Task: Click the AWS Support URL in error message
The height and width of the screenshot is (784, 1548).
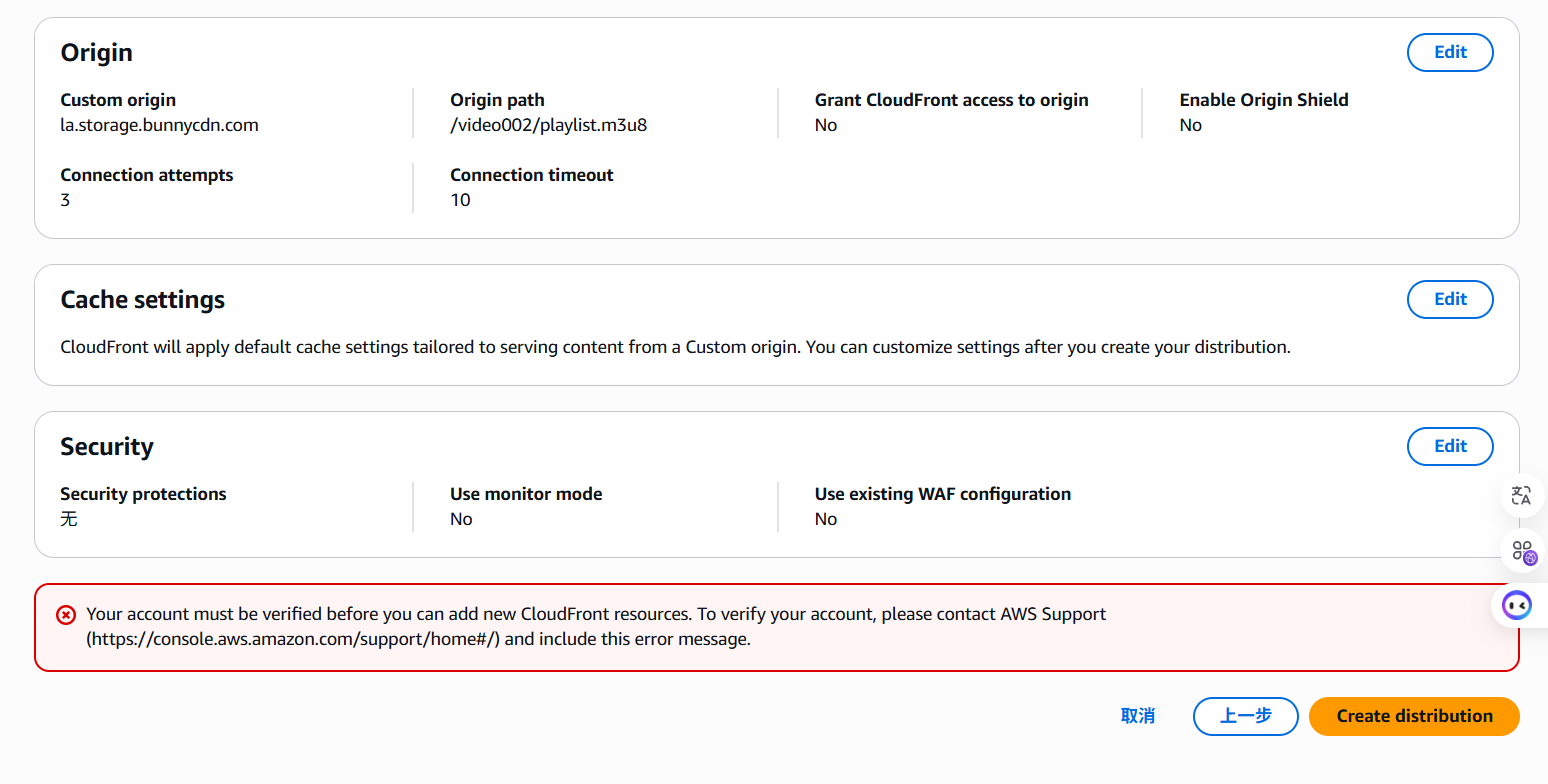Action: [x=293, y=639]
